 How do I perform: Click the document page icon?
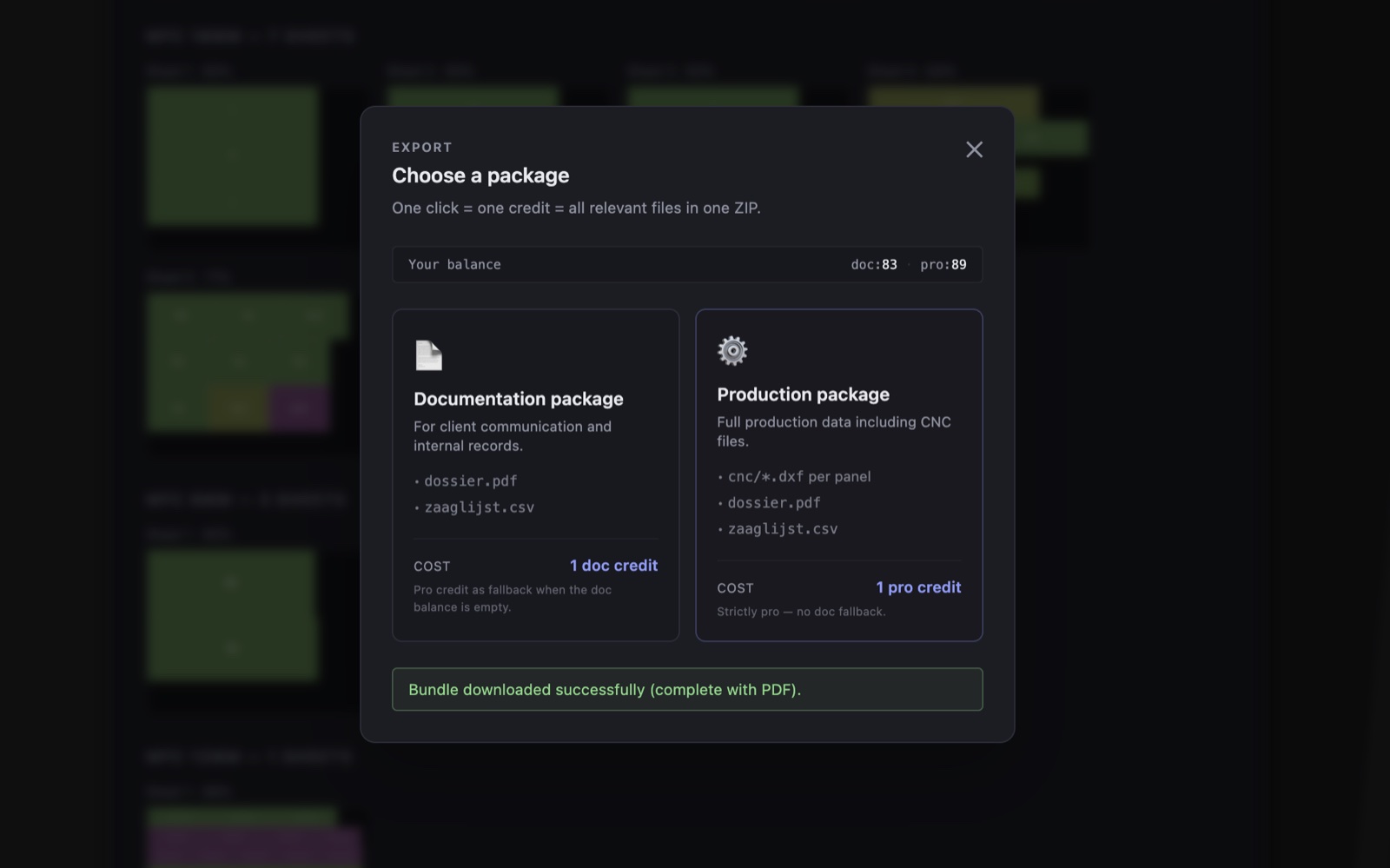428,355
